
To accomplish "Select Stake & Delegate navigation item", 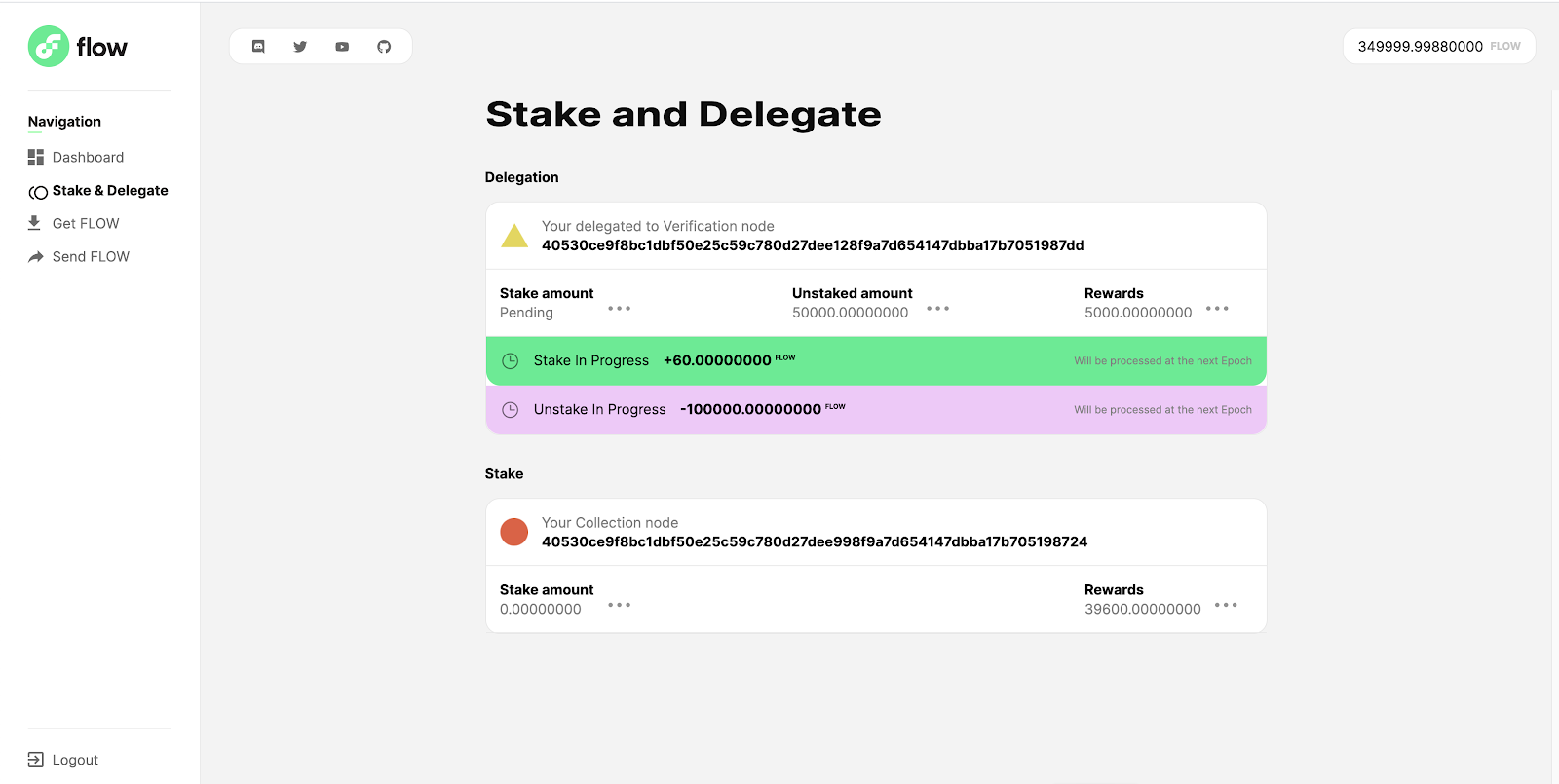I will [x=109, y=191].
